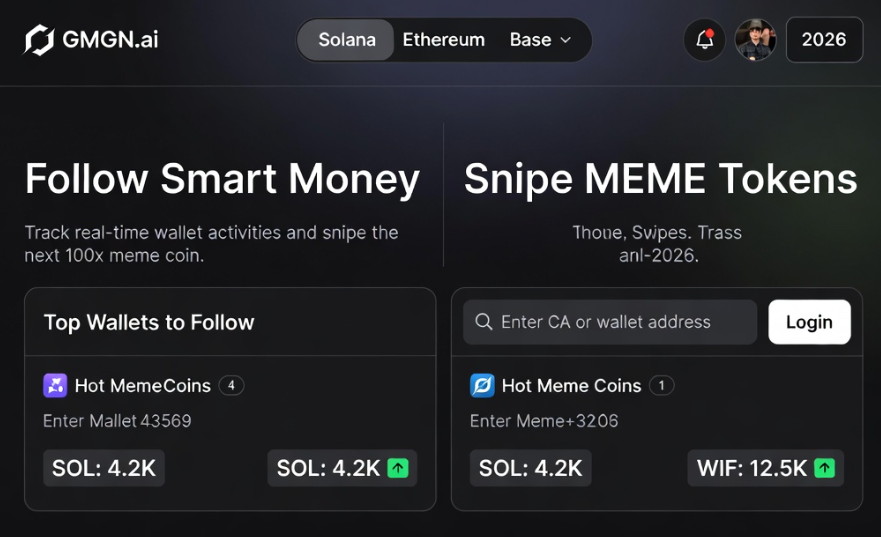Image resolution: width=881 pixels, height=537 pixels.
Task: Click the blue Hot Meme Coins icon
Action: 482,386
